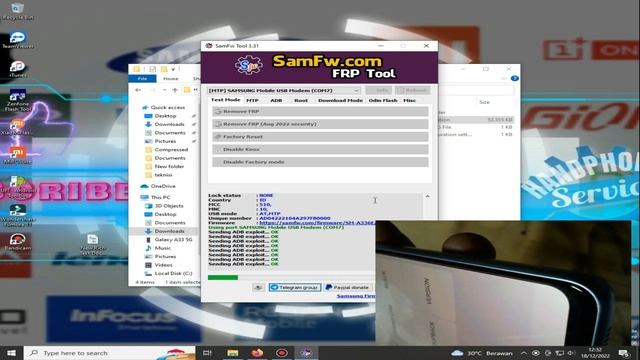Image resolution: width=640 pixels, height=360 pixels.
Task: Show hidden system tray icons
Action: (x=524, y=353)
